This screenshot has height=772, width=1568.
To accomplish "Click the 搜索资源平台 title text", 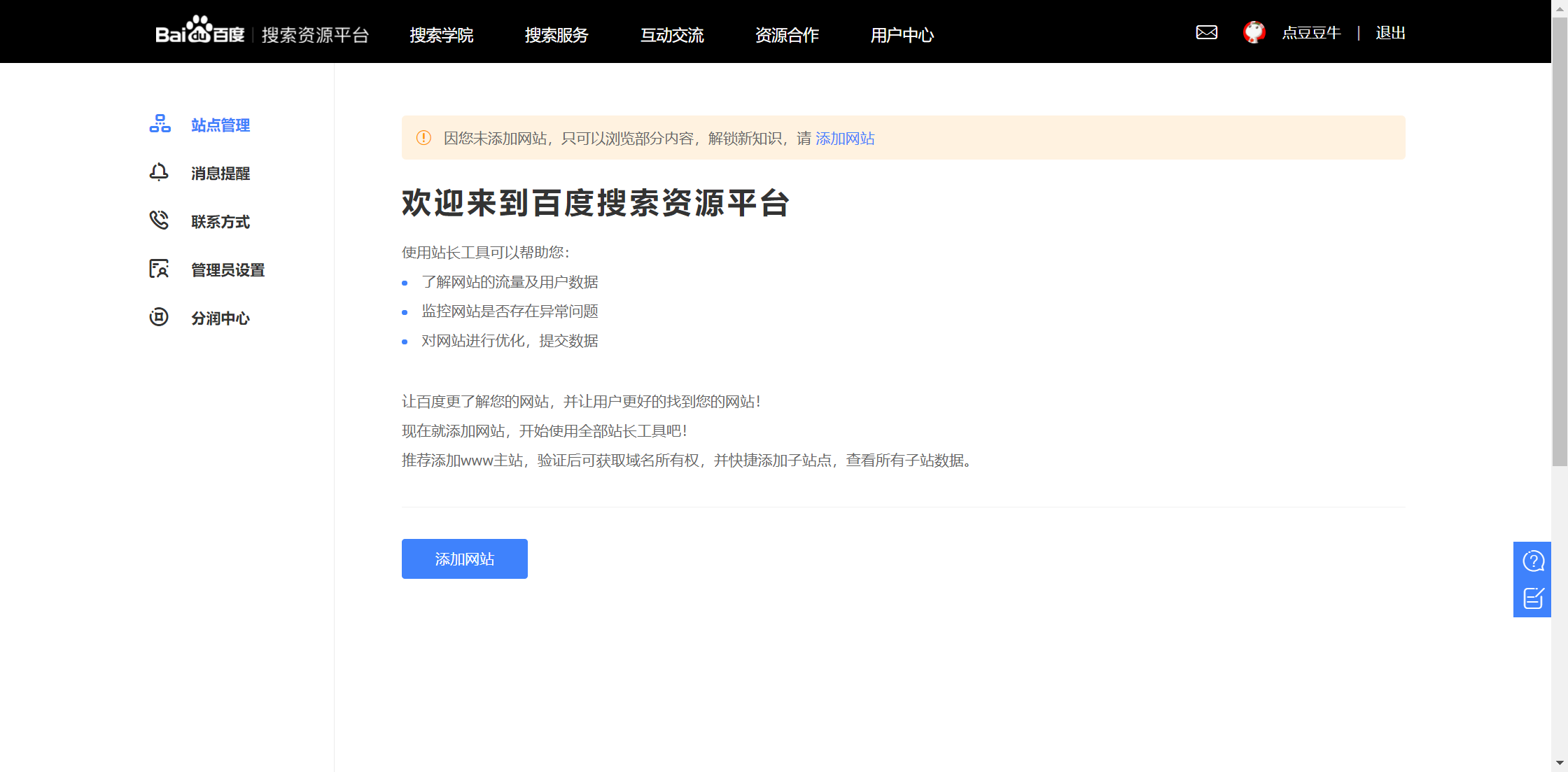I will pyautogui.click(x=315, y=35).
